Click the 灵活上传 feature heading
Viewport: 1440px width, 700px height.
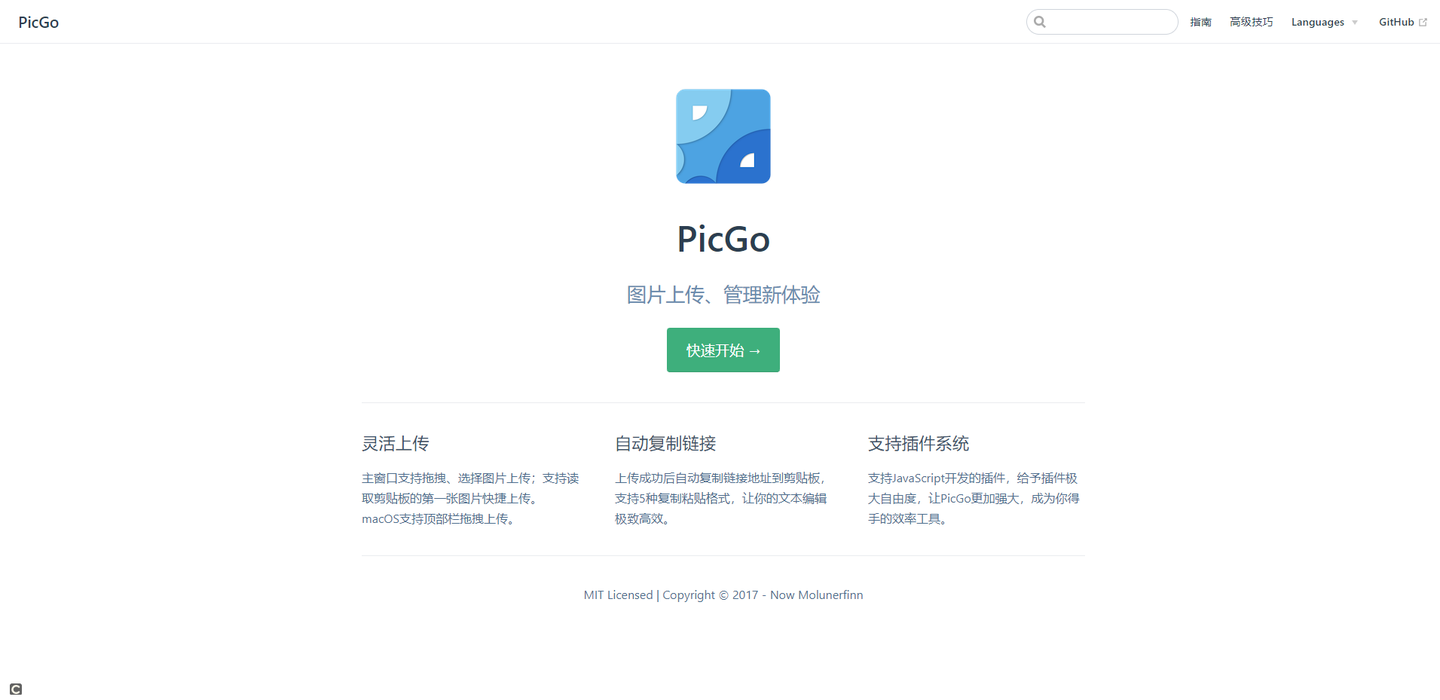click(395, 443)
